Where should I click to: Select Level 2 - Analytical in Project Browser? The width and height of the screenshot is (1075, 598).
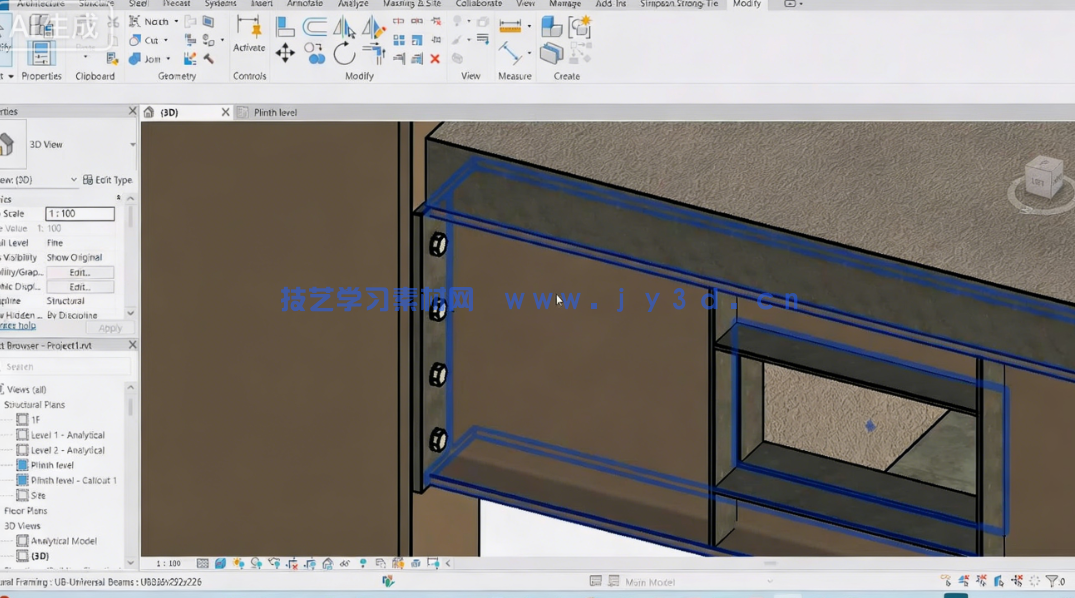pyautogui.click(x=67, y=450)
